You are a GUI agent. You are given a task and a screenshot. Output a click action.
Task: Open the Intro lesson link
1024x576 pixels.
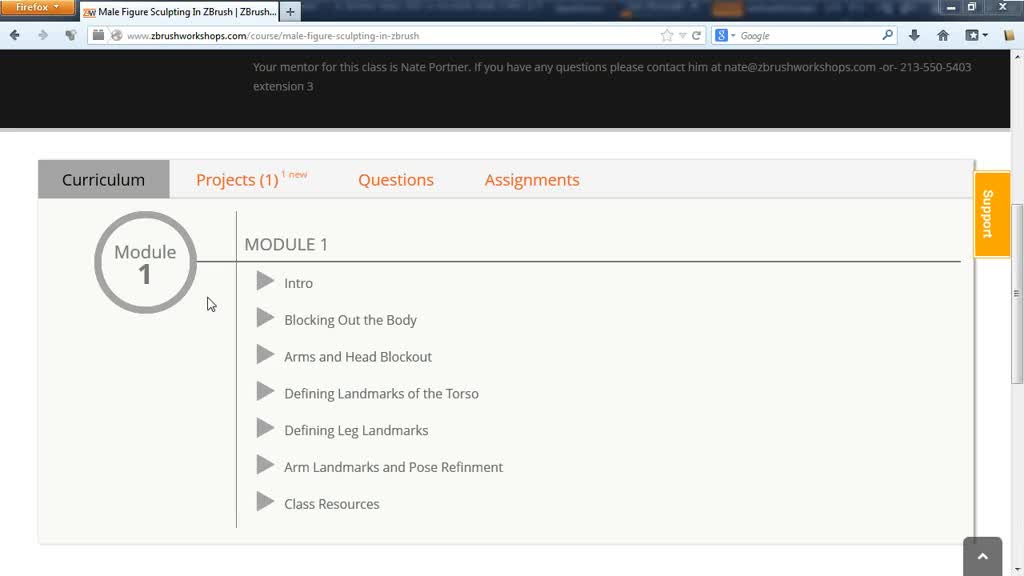point(298,283)
